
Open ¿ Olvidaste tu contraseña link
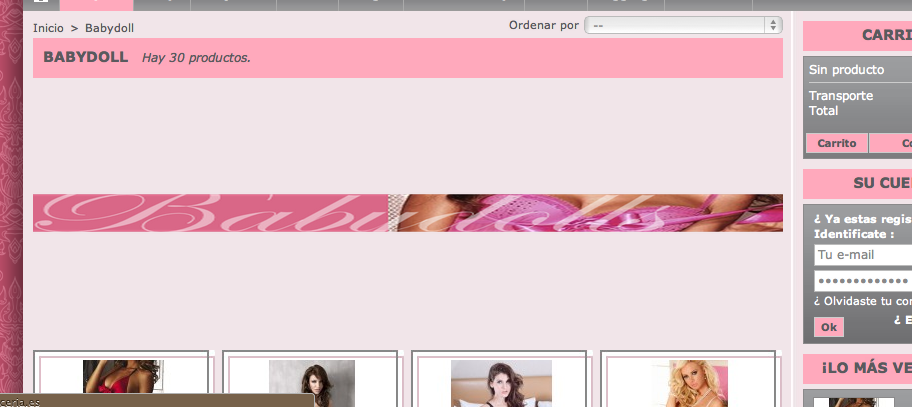[x=863, y=301]
